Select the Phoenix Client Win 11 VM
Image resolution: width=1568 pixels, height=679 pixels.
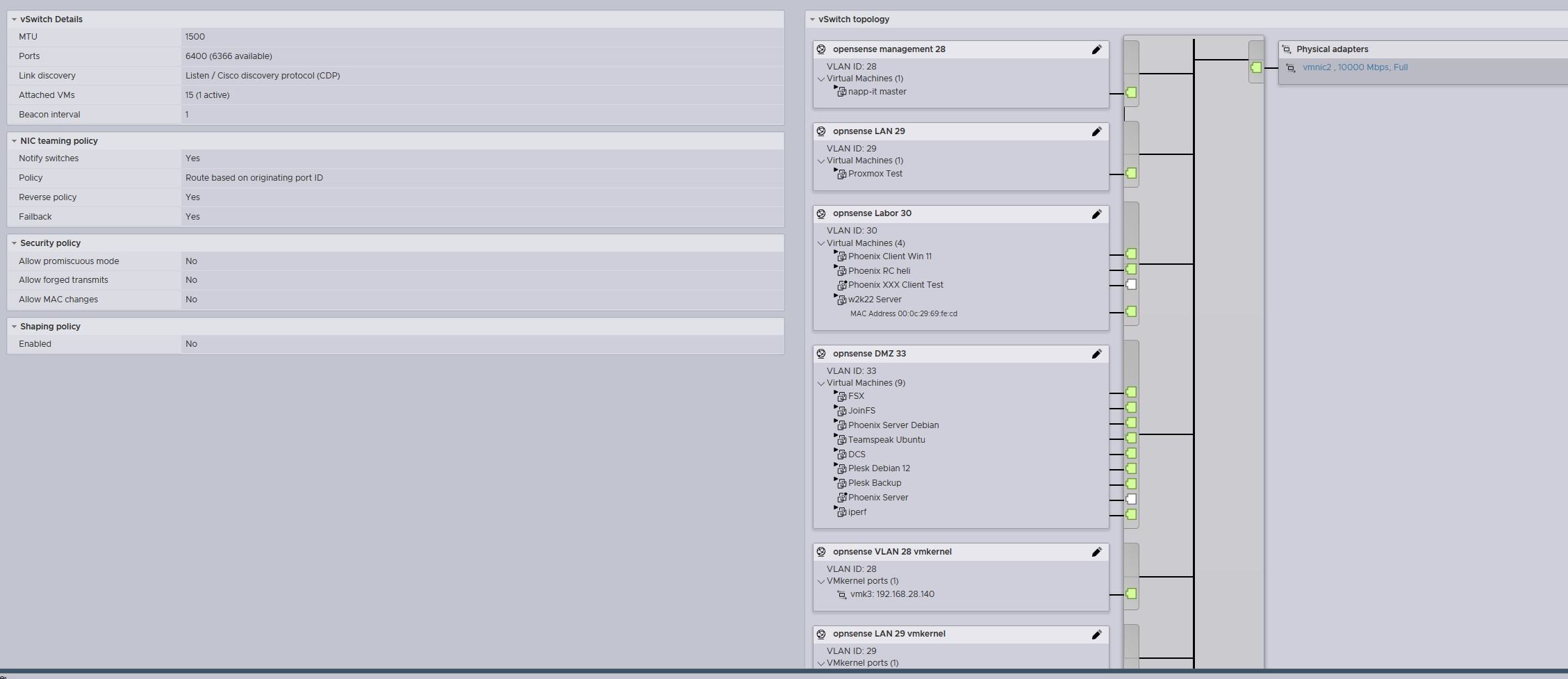pyautogui.click(x=890, y=256)
